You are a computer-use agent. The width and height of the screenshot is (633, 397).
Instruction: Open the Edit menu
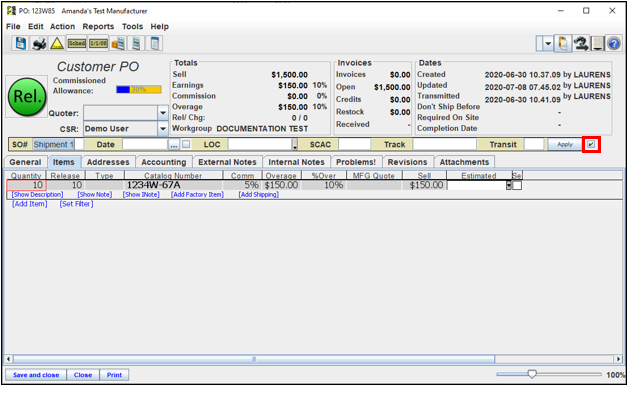click(36, 27)
